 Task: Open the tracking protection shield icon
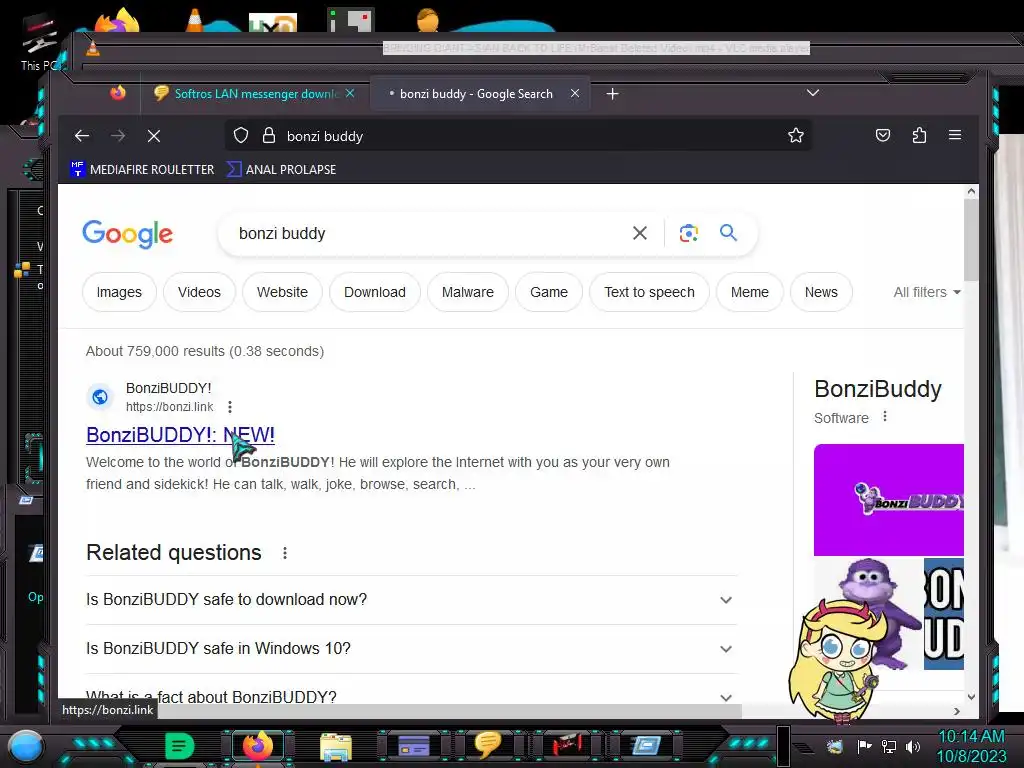point(241,135)
